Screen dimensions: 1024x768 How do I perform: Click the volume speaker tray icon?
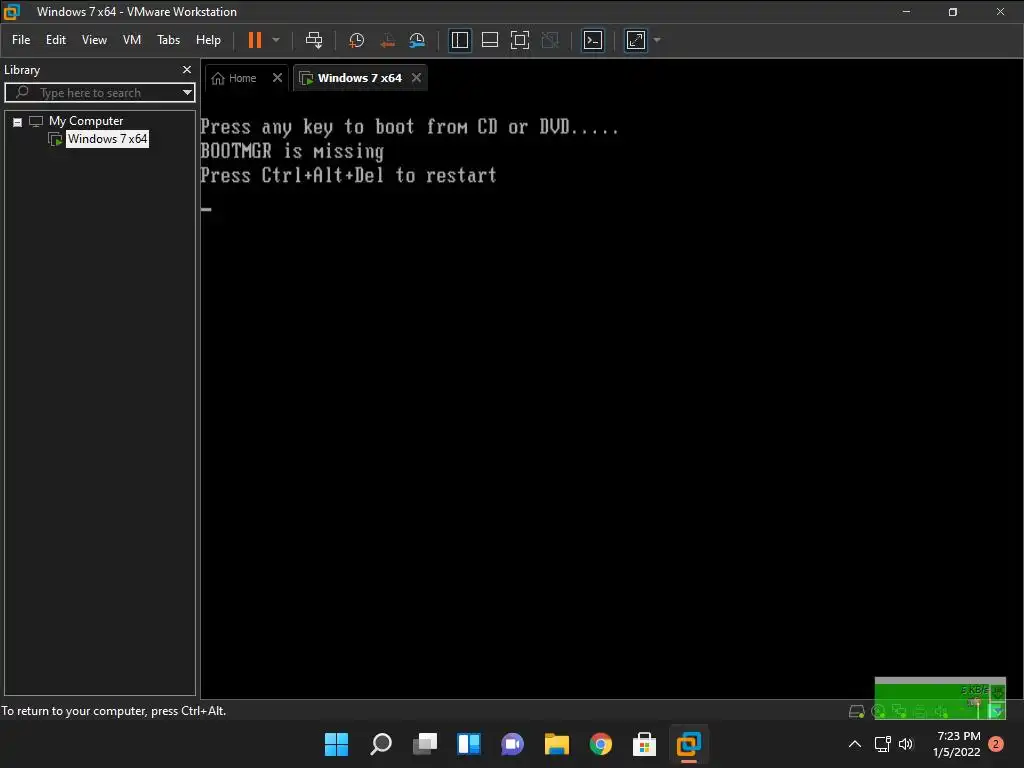pyautogui.click(x=906, y=744)
